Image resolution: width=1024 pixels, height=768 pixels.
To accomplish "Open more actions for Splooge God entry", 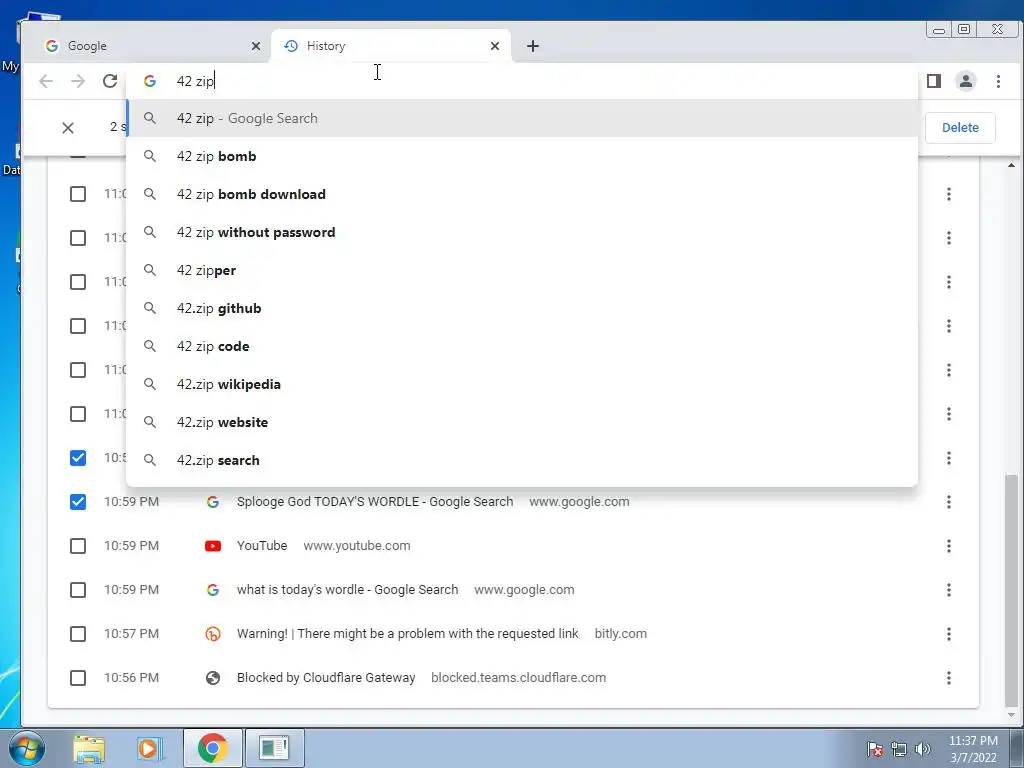I will pyautogui.click(x=948, y=502).
